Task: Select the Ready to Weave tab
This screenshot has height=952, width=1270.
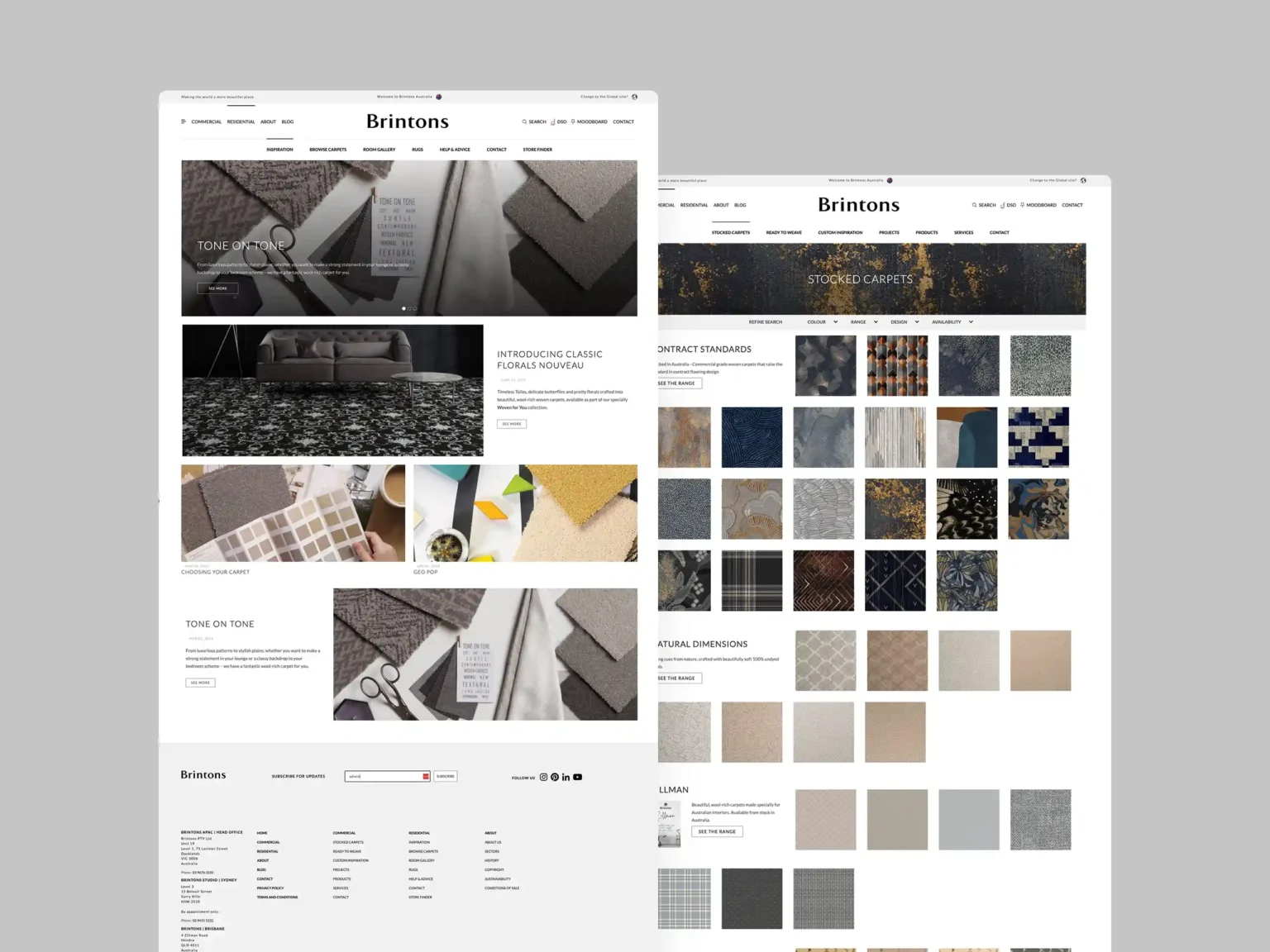Action: click(784, 232)
